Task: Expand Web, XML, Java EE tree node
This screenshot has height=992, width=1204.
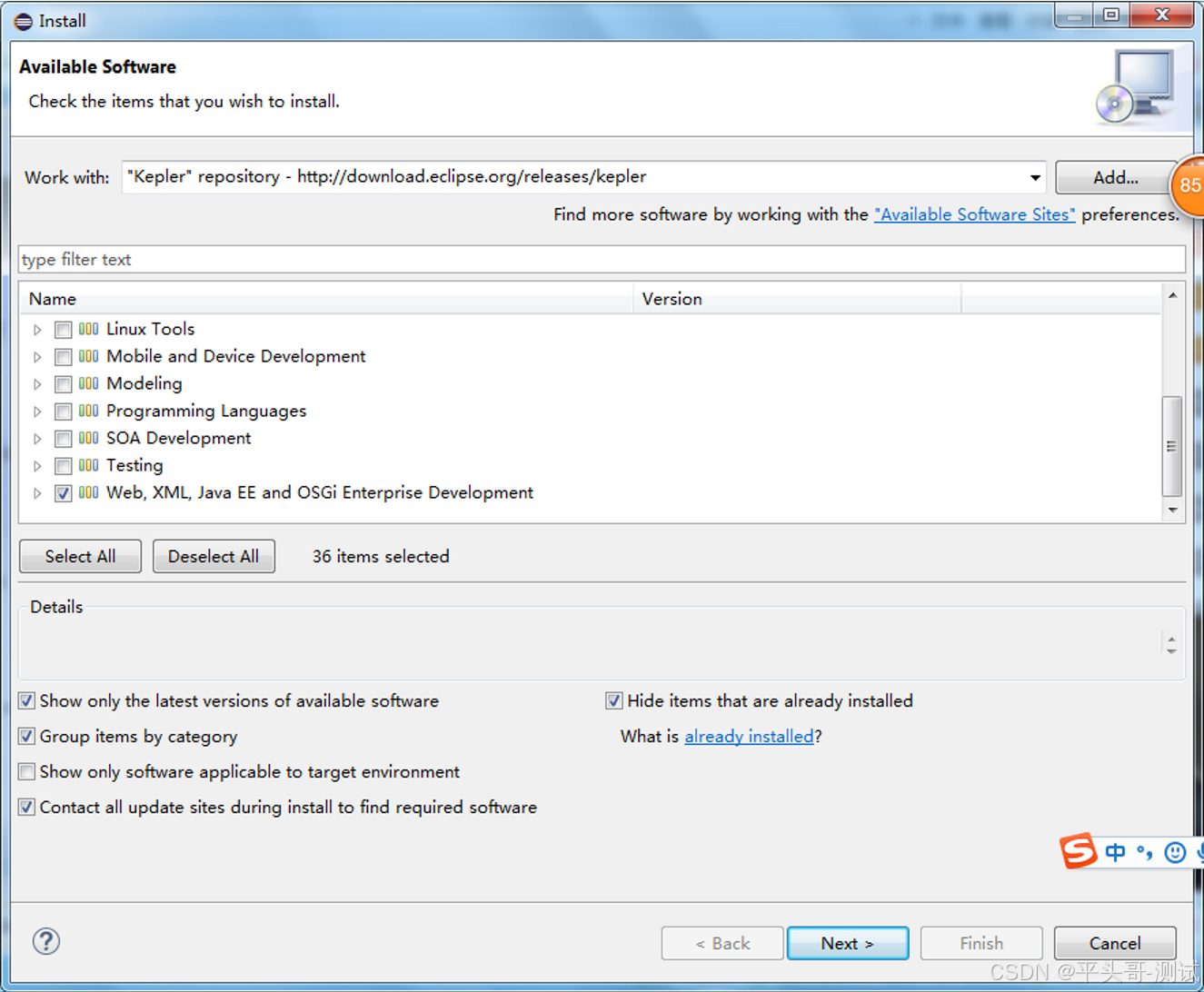Action: [37, 493]
